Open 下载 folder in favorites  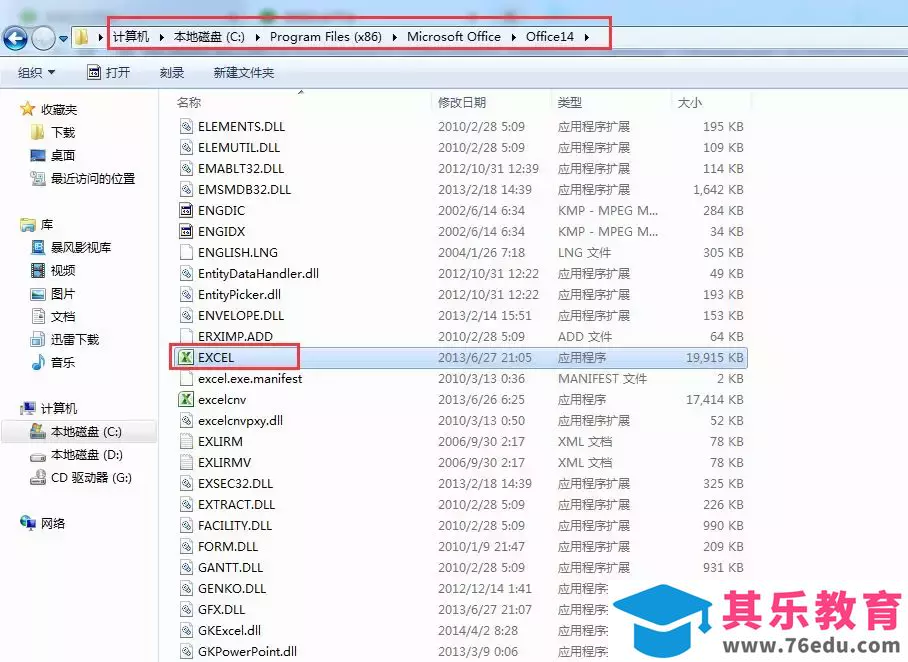(63, 132)
